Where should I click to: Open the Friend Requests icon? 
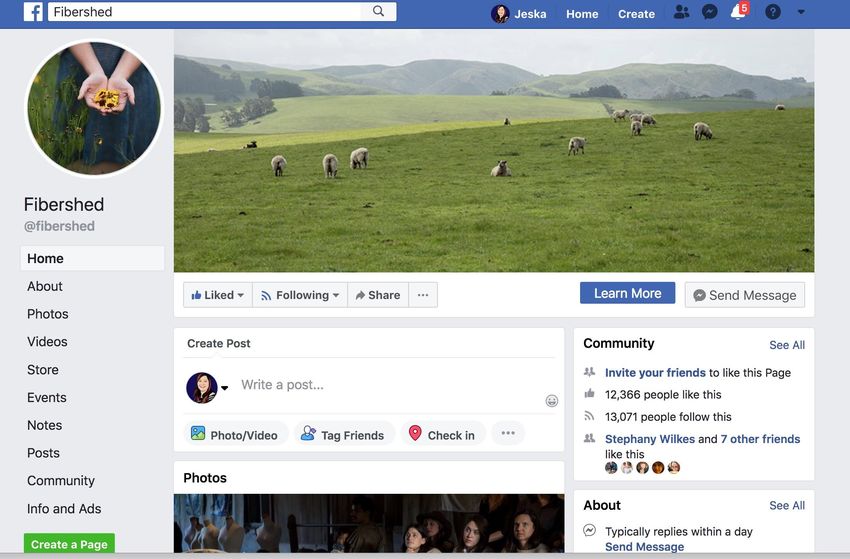681,12
